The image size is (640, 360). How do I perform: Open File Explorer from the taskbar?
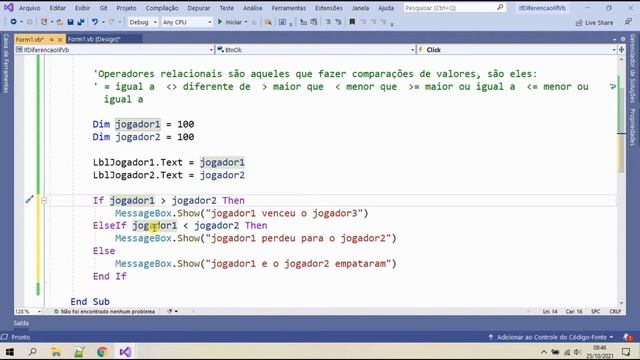pos(56,352)
